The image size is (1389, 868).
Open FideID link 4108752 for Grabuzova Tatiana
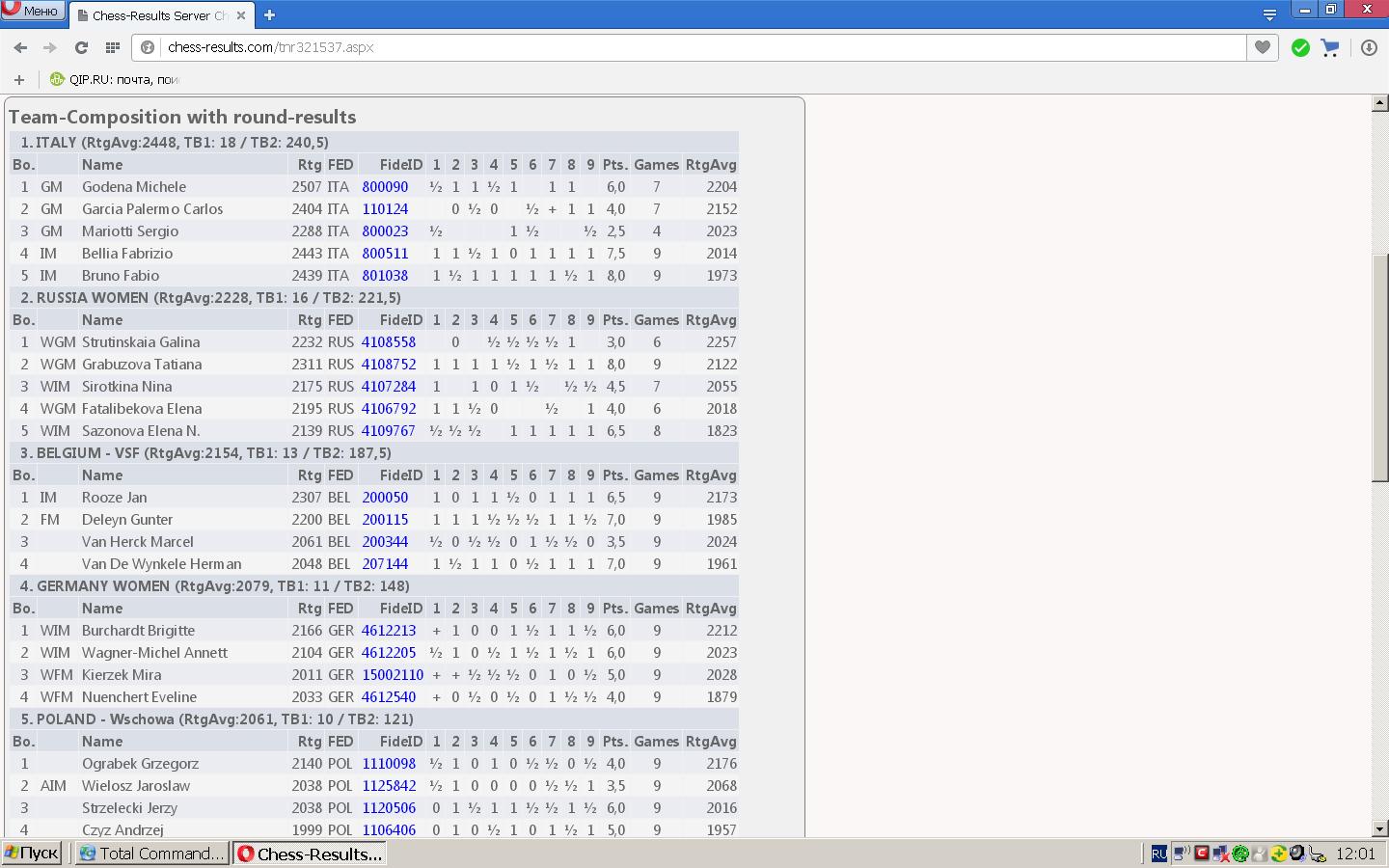point(389,365)
